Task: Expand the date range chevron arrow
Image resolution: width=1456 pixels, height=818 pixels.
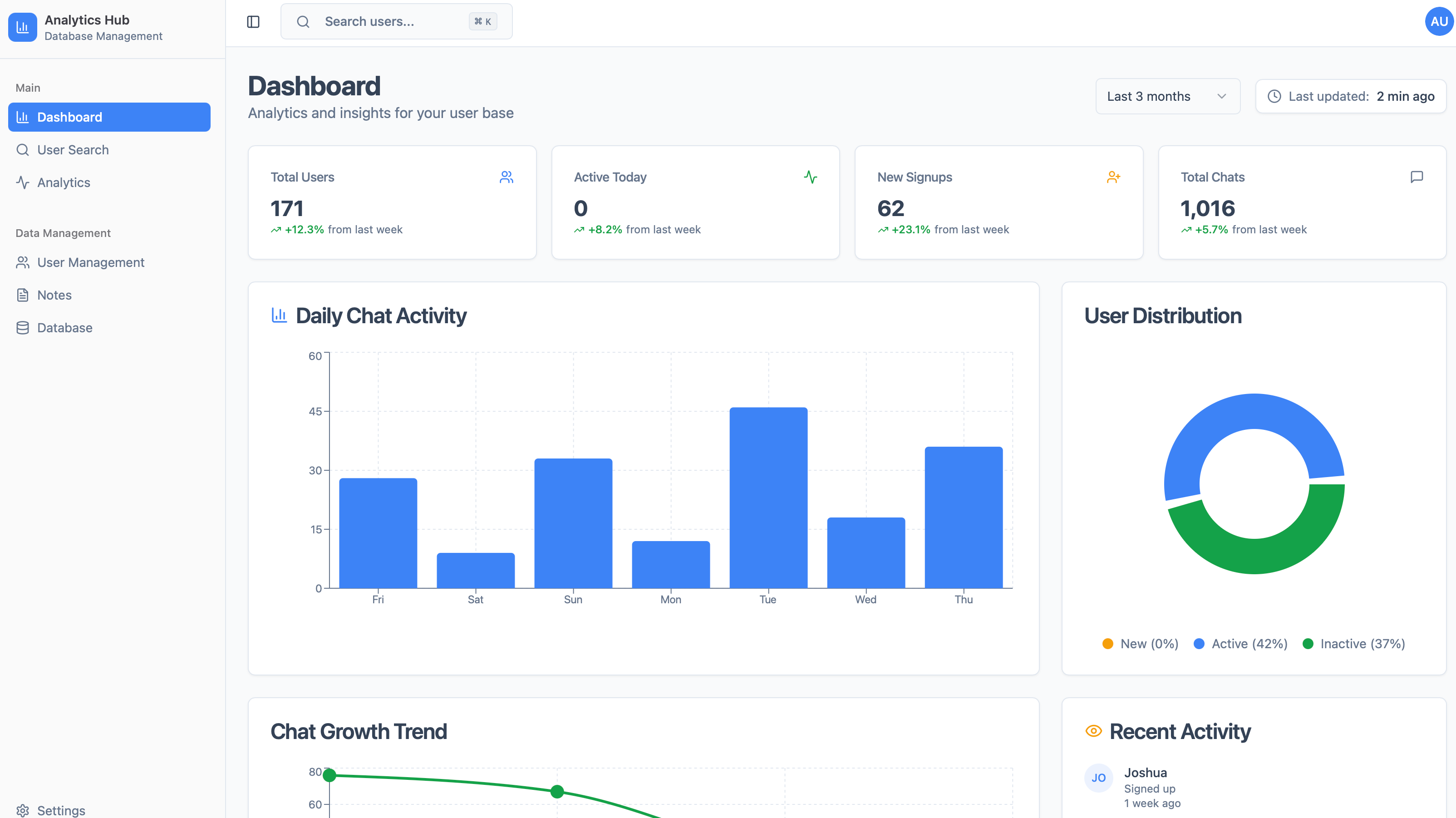Action: coord(1221,96)
